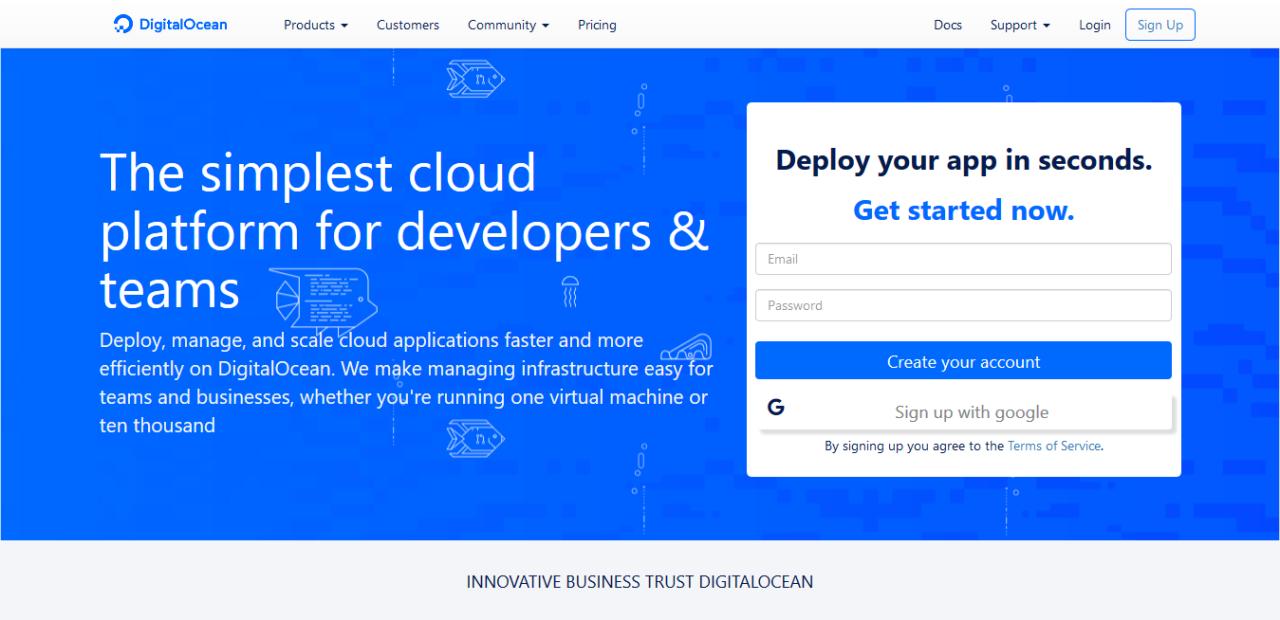Click the large code fish beside 'teams'
1280x620 pixels.
click(x=322, y=297)
